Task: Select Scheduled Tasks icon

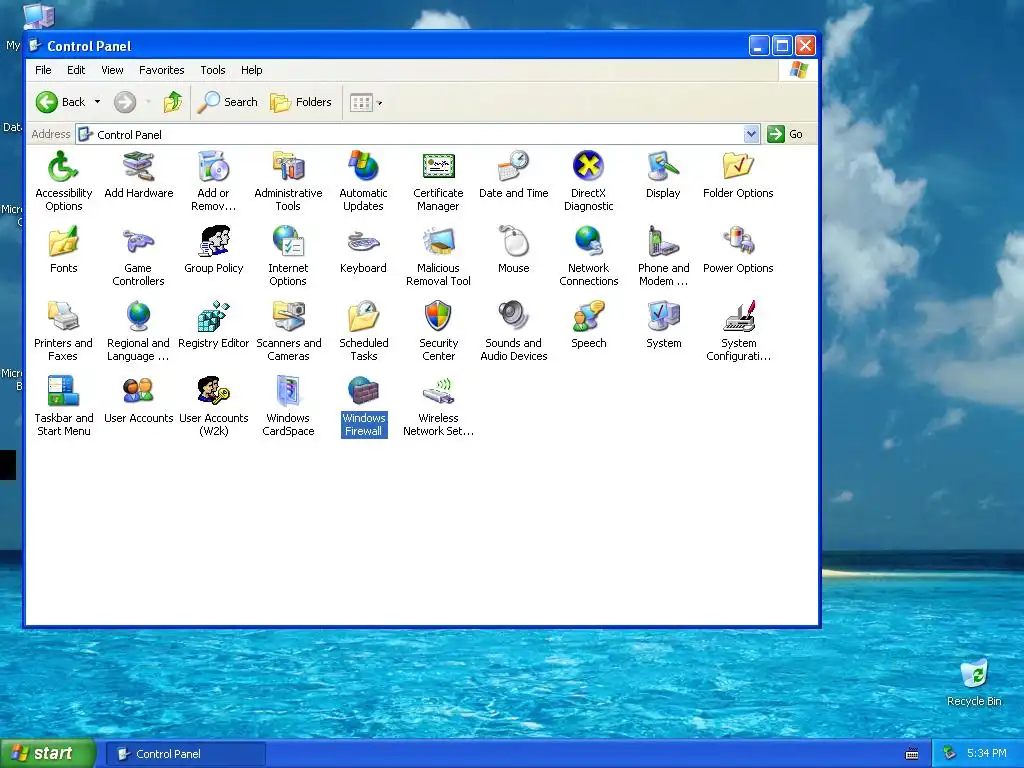Action: [363, 332]
